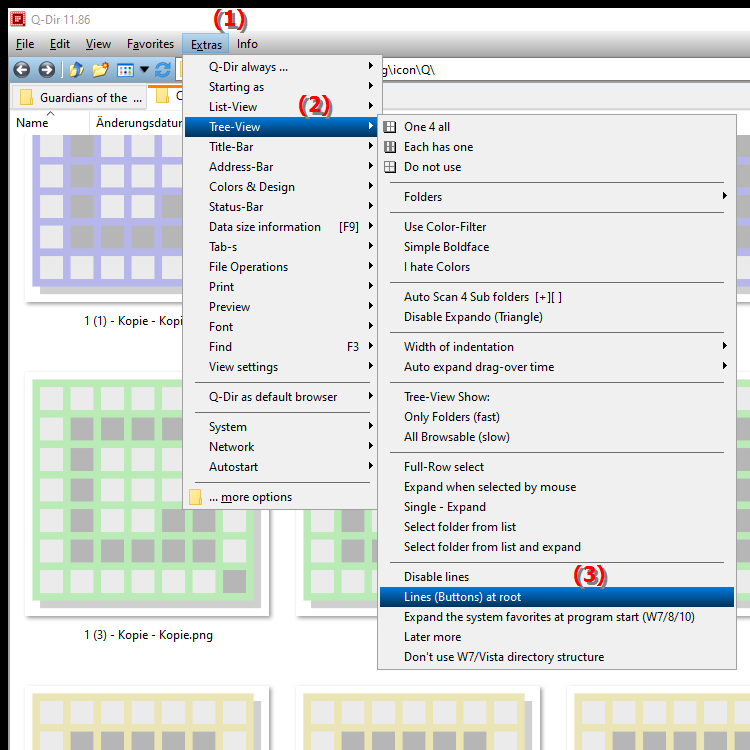Click the folder Up icon in toolbar
The image size is (750, 750).
(76, 70)
